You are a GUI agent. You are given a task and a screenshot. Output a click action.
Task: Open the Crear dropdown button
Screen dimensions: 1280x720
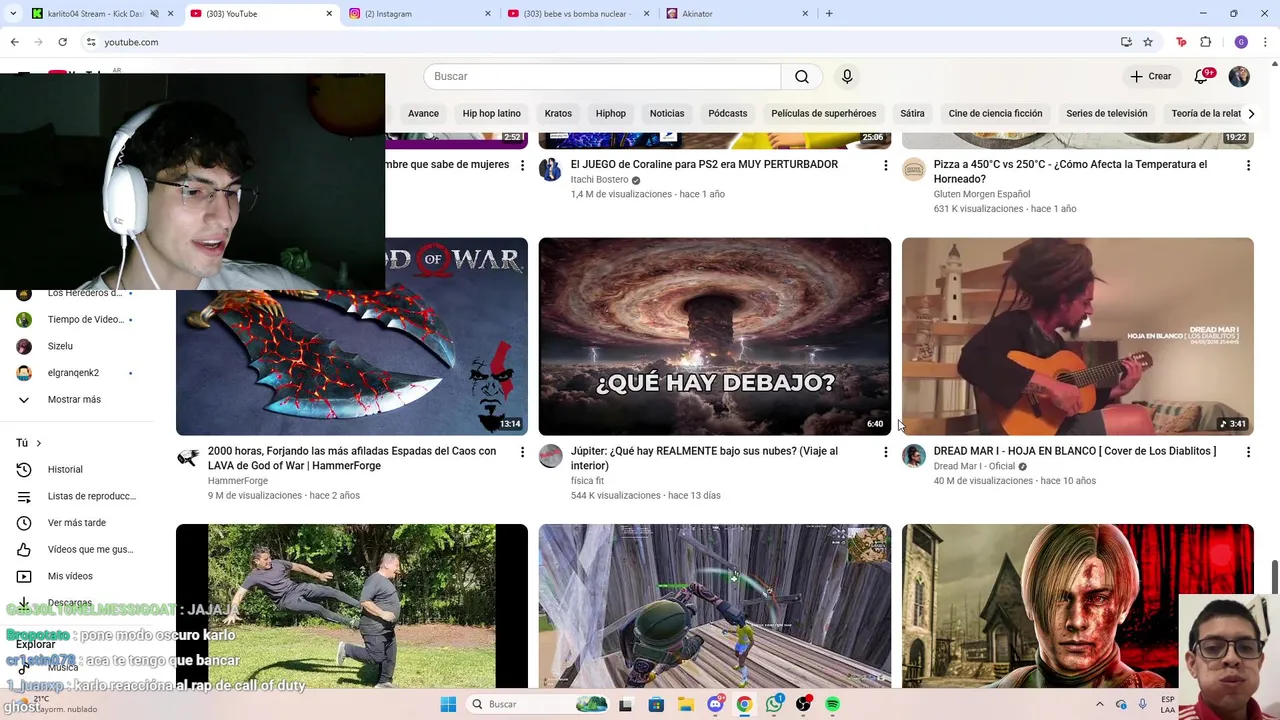pos(1150,77)
